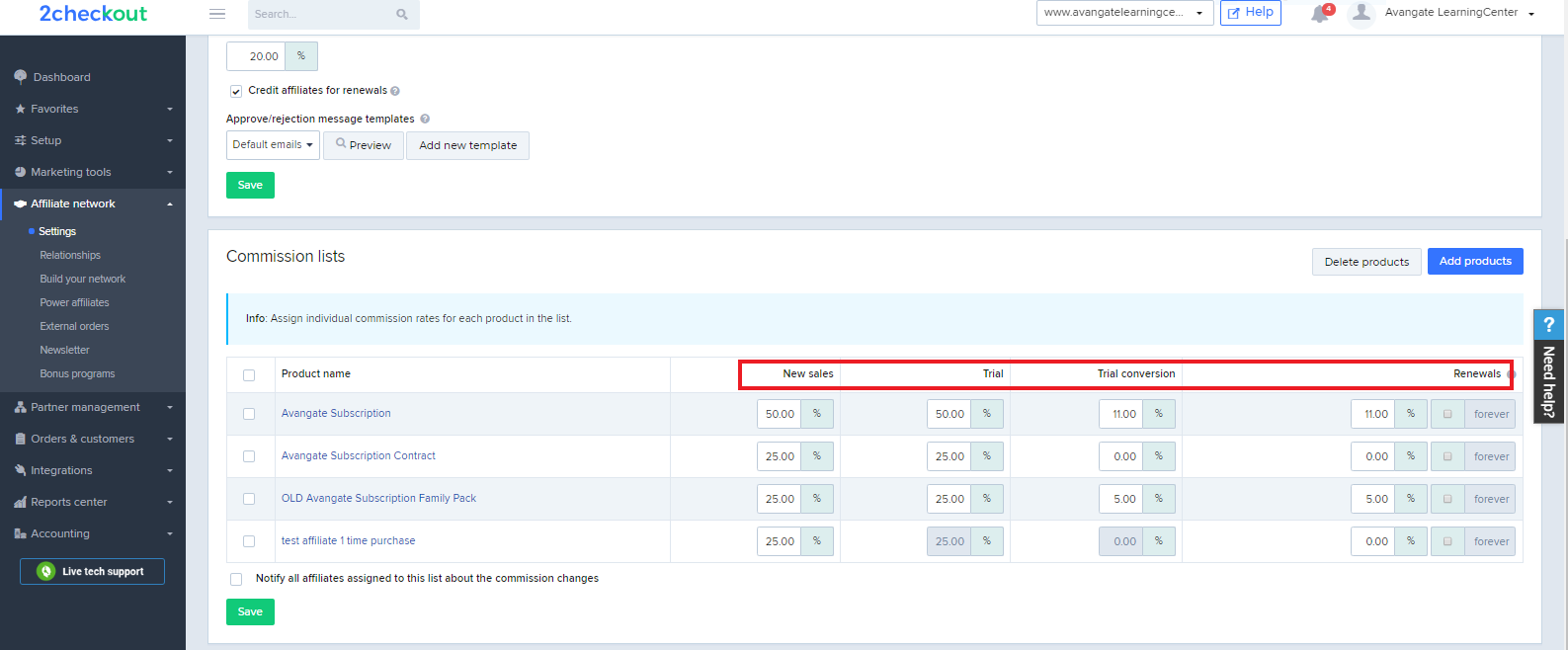Open Avangate LearningCenter account dropdown

(1459, 13)
